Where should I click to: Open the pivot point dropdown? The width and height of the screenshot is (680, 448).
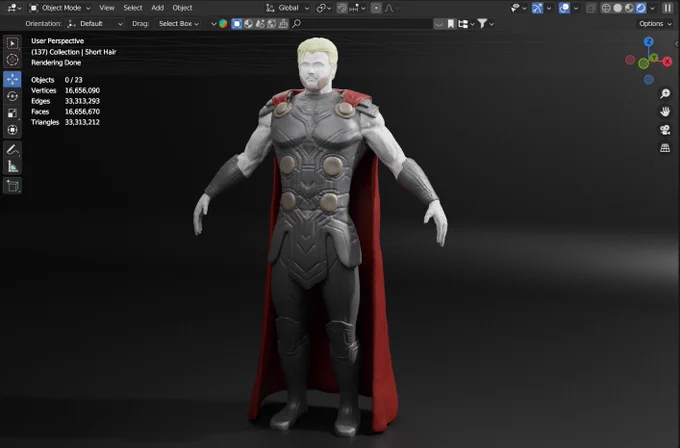[324, 8]
